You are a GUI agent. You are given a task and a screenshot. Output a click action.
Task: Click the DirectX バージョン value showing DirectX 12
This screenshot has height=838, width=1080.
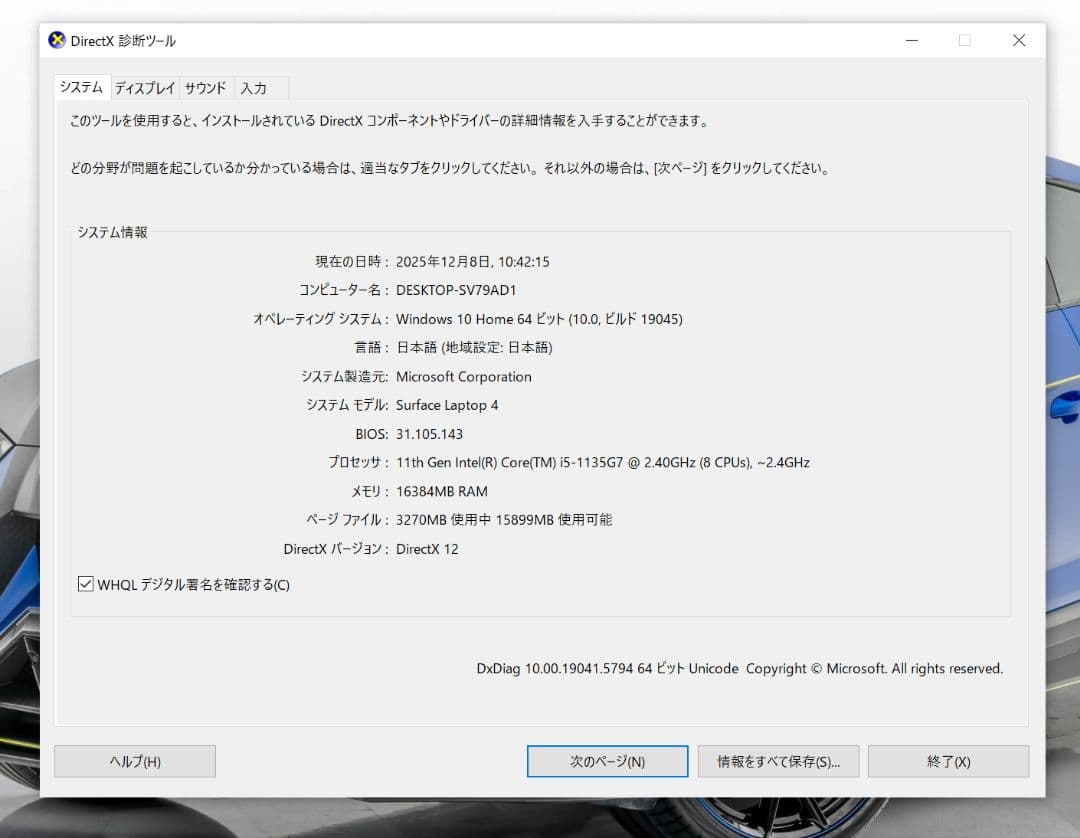[428, 548]
